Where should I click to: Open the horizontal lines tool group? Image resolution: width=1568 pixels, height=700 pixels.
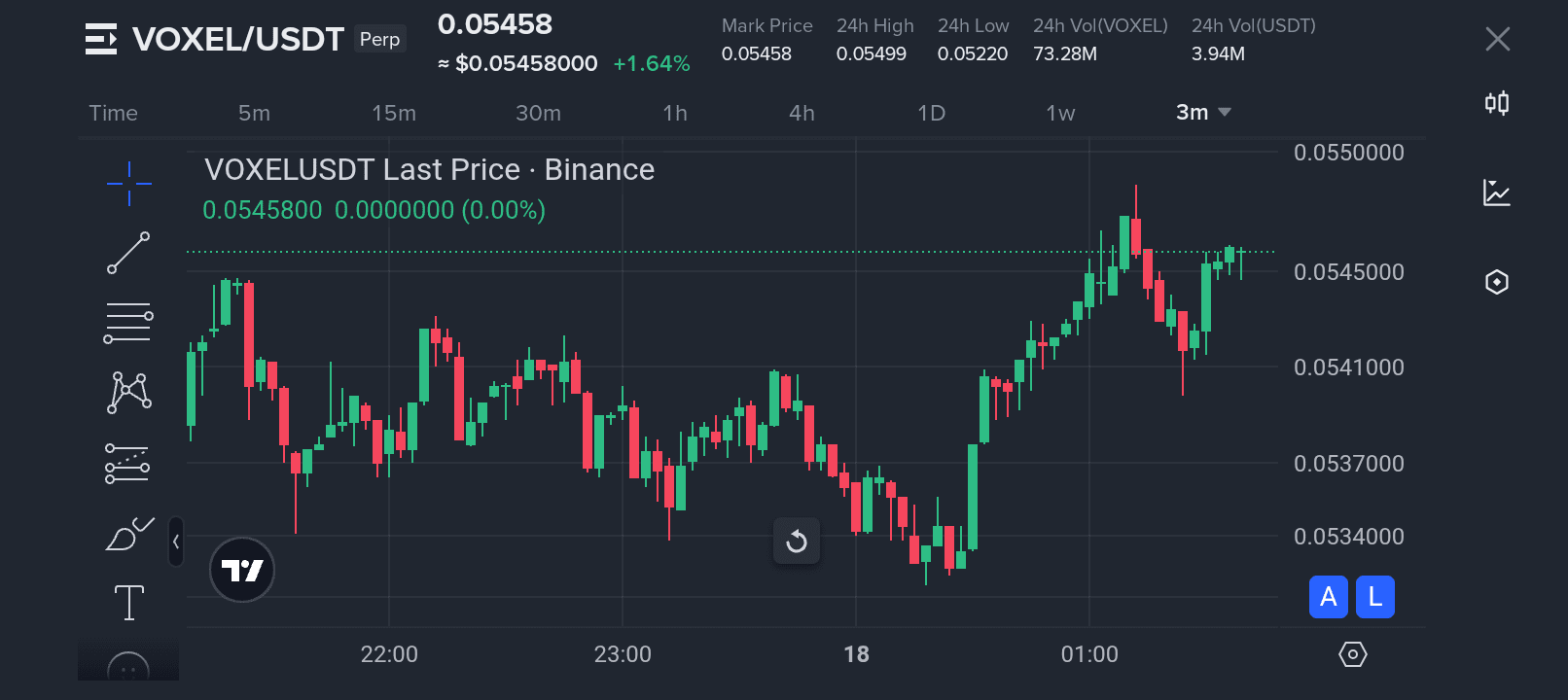click(128, 323)
